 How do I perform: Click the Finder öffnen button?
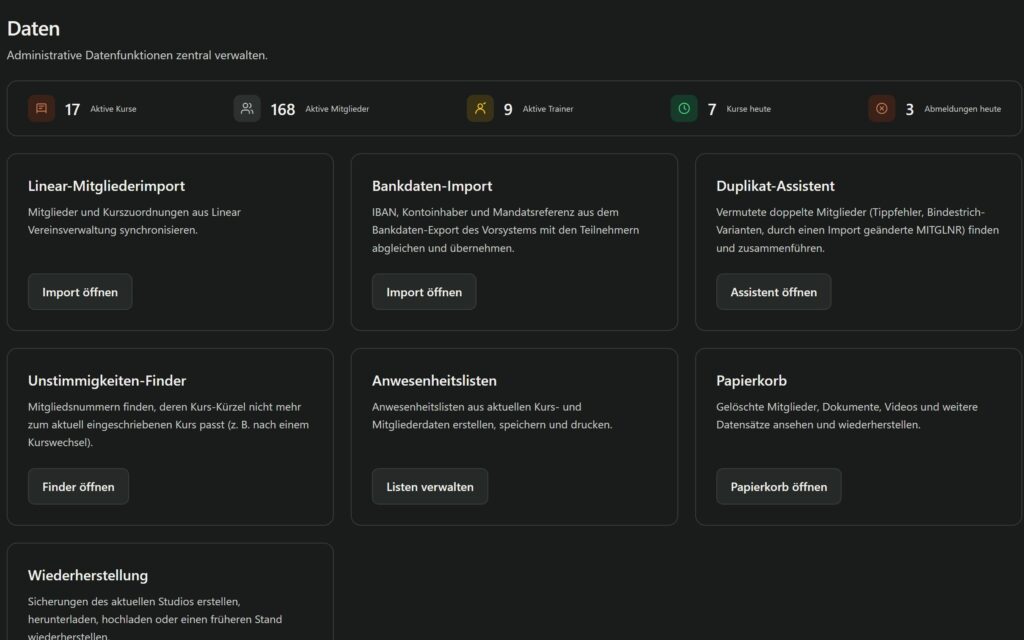[78, 487]
